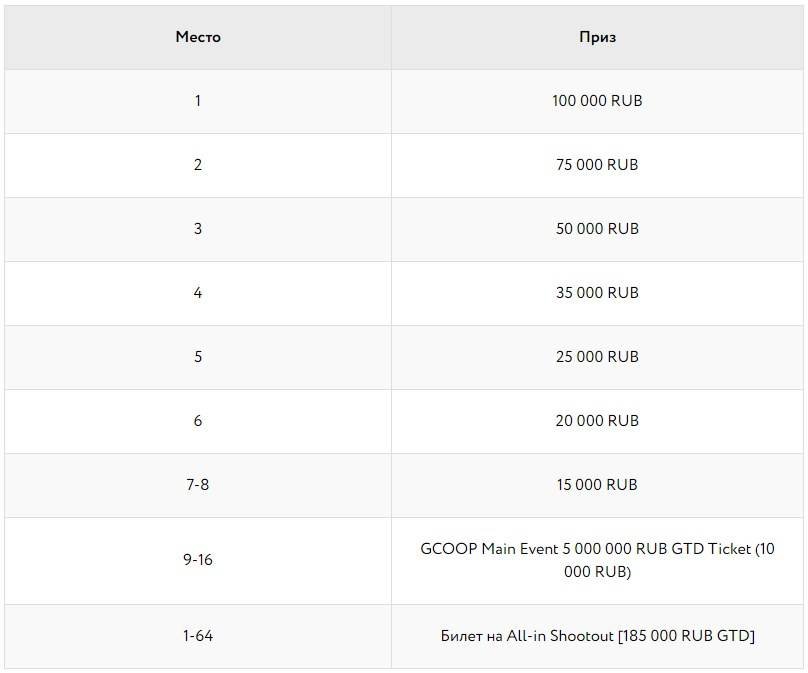Select the place 2 cell
This screenshot has height=673, width=808.
197,165
